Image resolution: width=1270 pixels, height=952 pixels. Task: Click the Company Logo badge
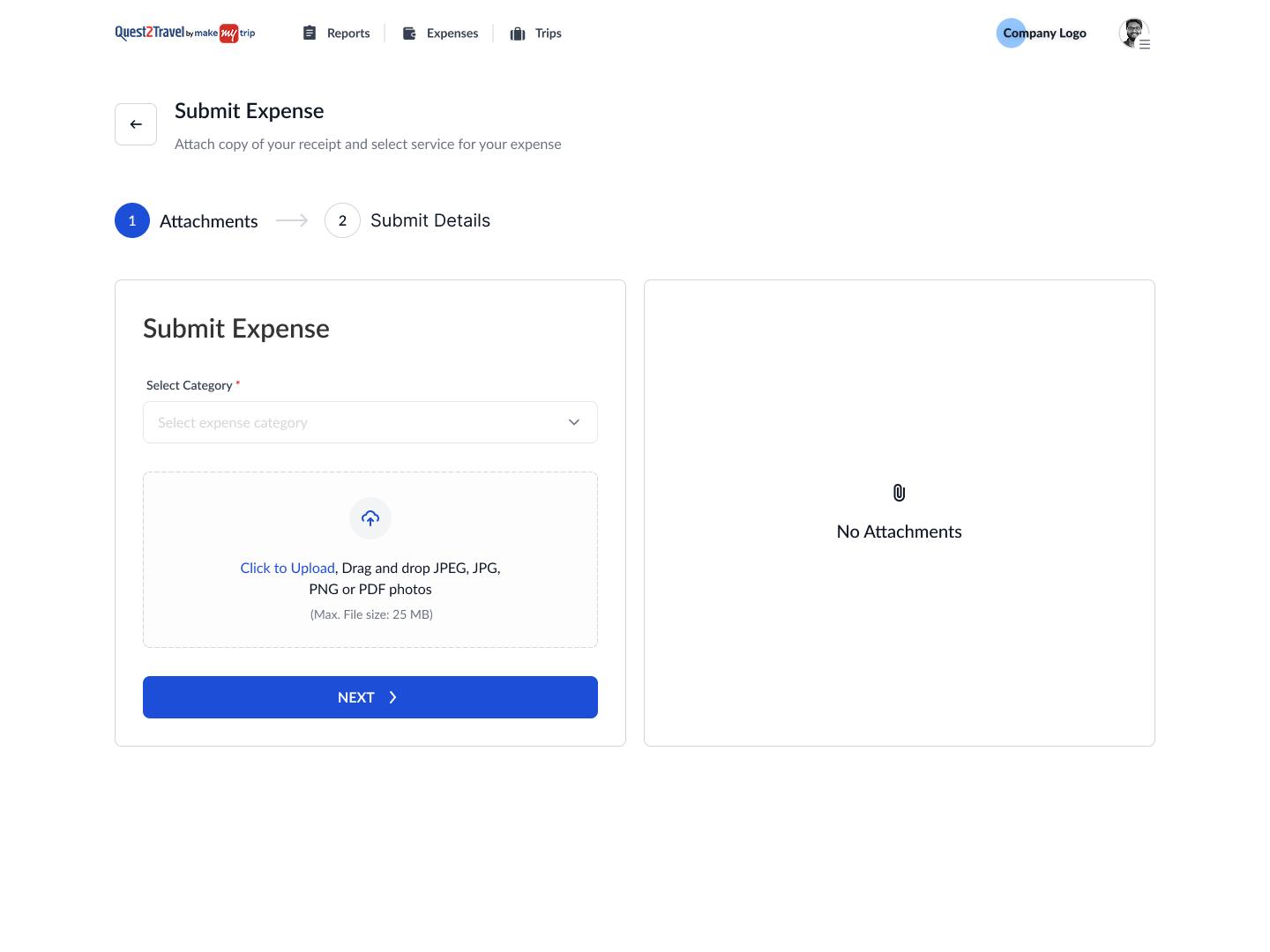coord(1042,33)
